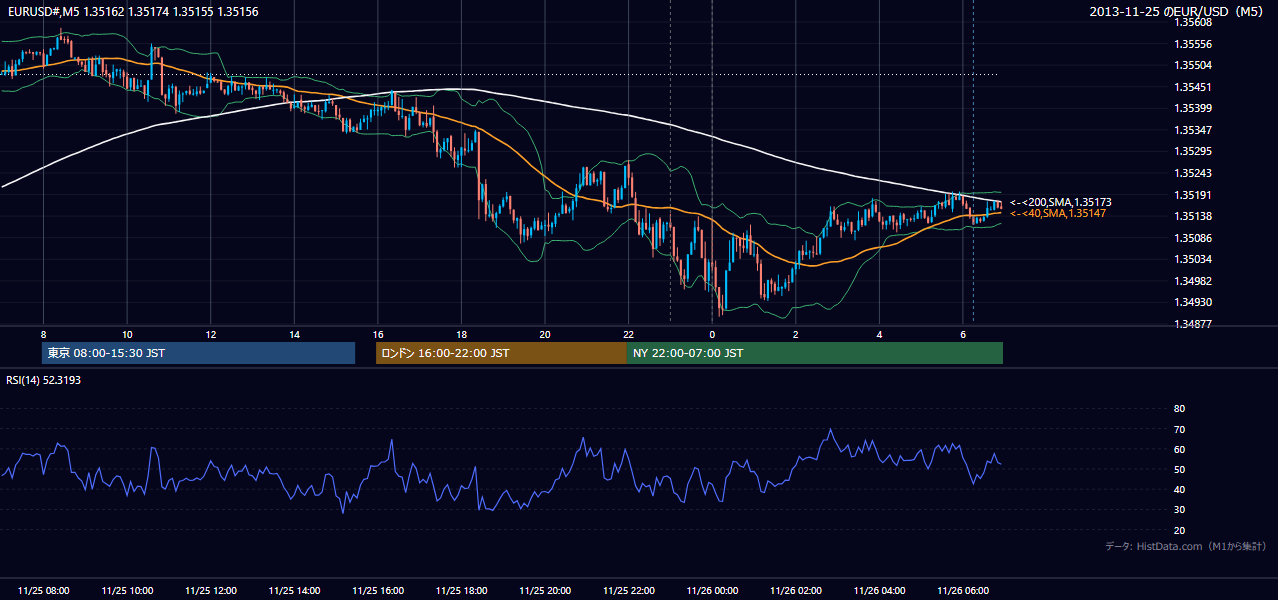
Task: Click price axis value 1.35243
Action: [1192, 173]
